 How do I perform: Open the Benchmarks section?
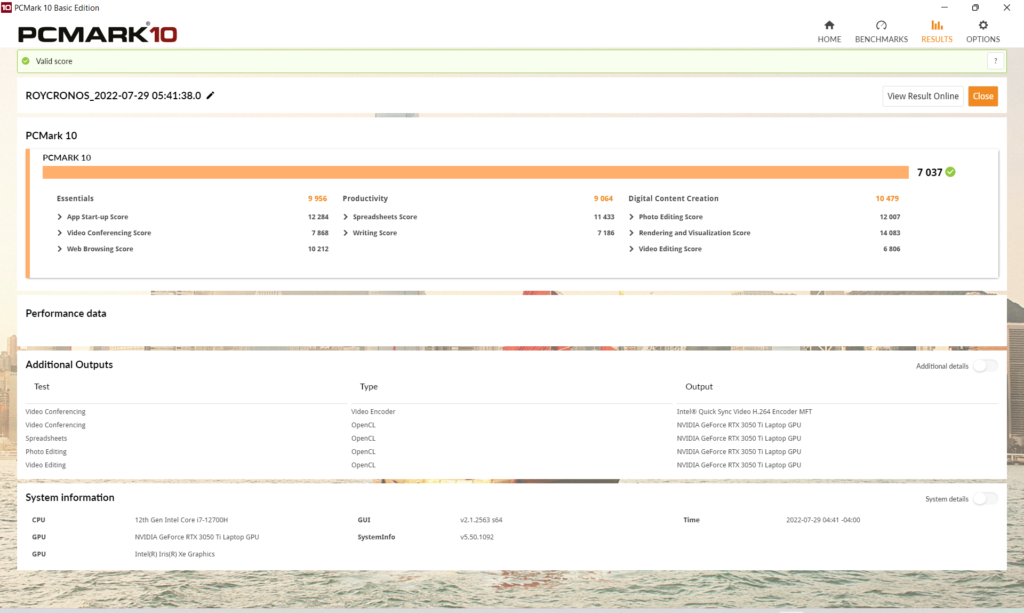coord(881,31)
